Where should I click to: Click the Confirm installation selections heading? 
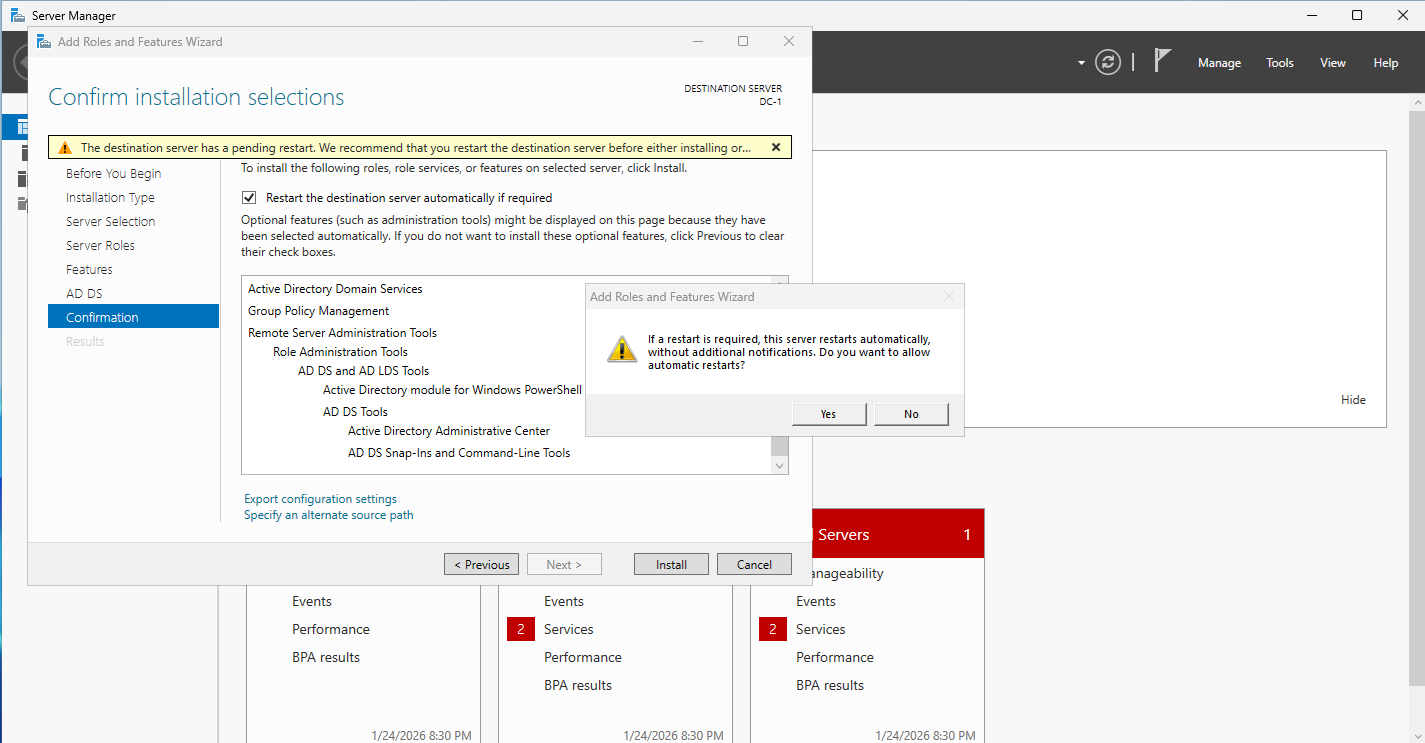tap(196, 97)
